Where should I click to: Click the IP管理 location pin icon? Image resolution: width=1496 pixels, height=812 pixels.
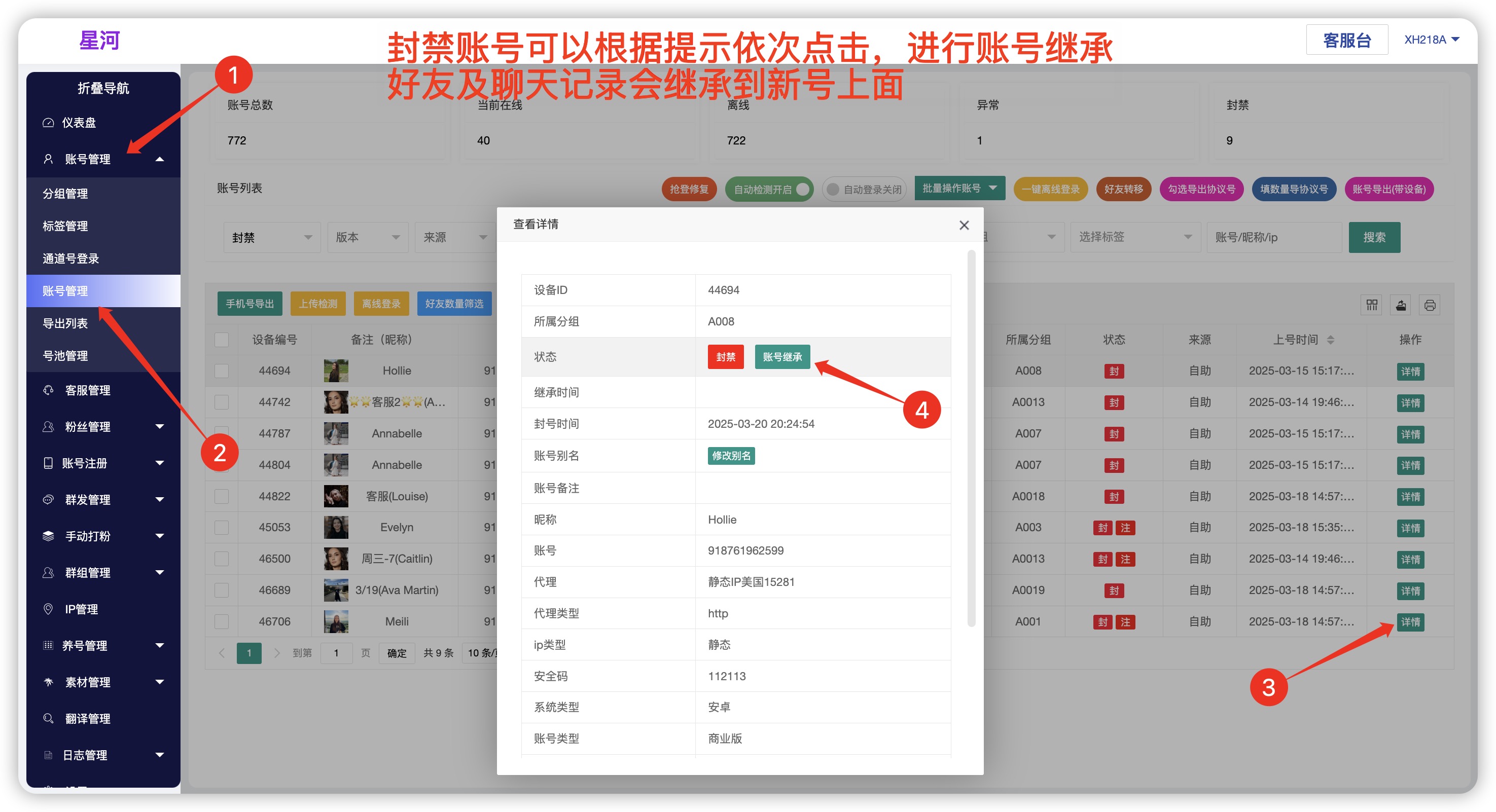pyautogui.click(x=48, y=609)
